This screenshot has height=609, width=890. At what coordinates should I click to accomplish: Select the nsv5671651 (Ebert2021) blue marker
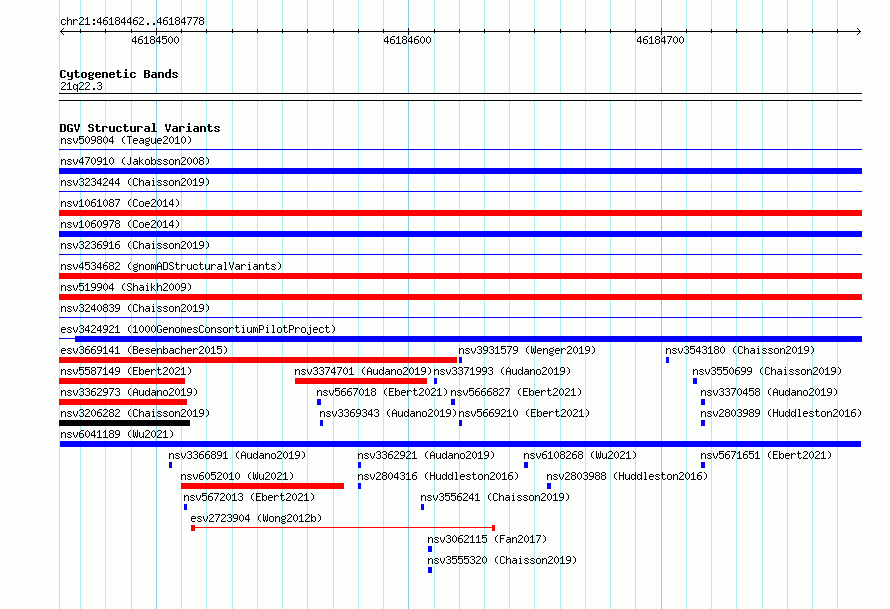click(x=703, y=465)
